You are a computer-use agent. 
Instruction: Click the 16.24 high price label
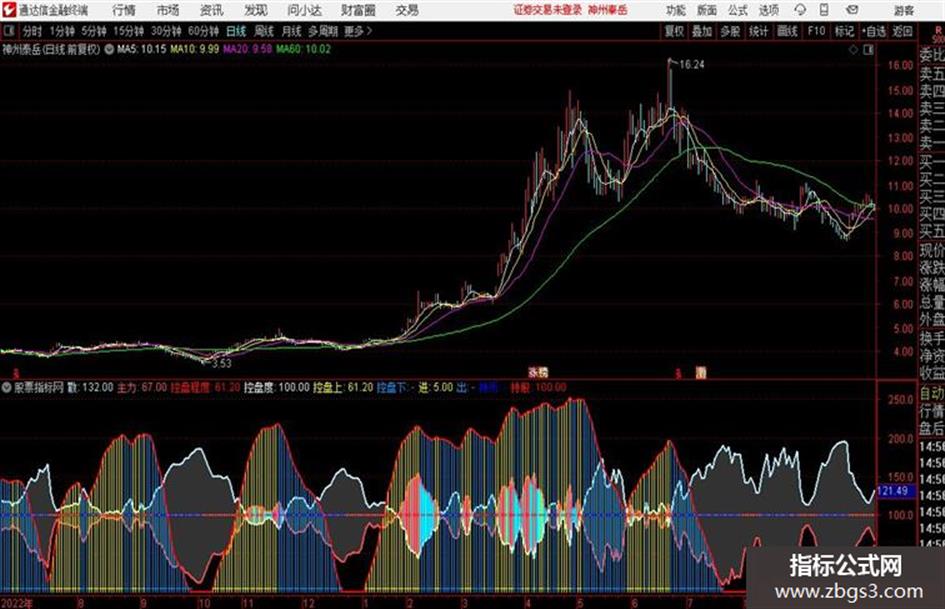[692, 65]
